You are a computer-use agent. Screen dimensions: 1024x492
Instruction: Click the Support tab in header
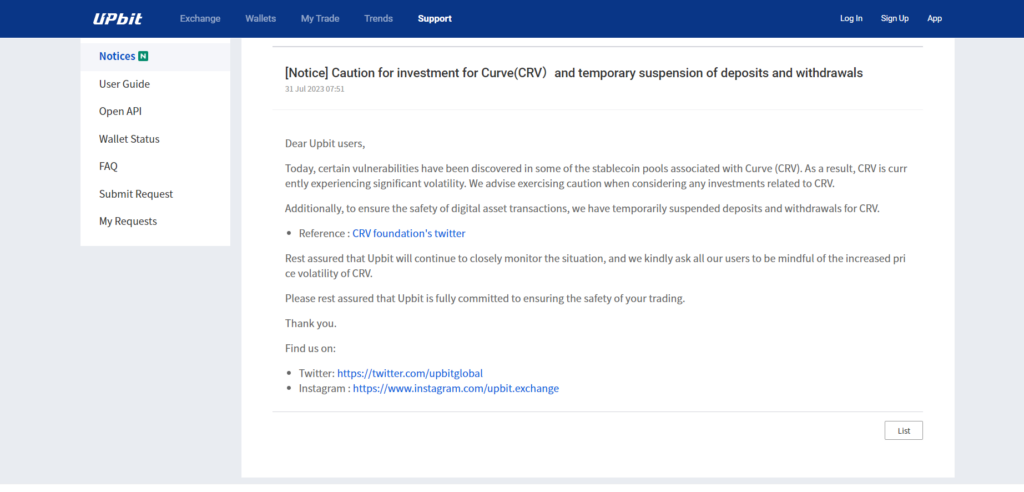point(434,19)
